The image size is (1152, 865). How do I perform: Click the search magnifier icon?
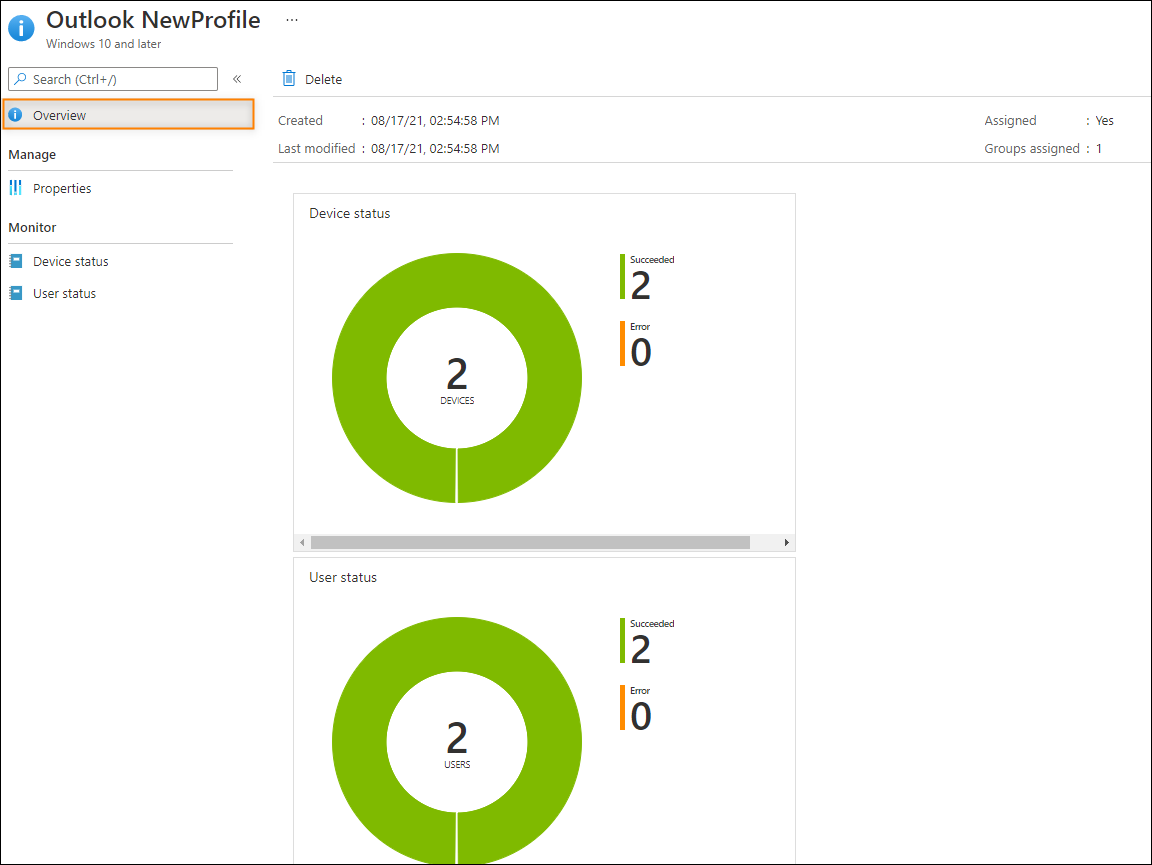(x=21, y=79)
